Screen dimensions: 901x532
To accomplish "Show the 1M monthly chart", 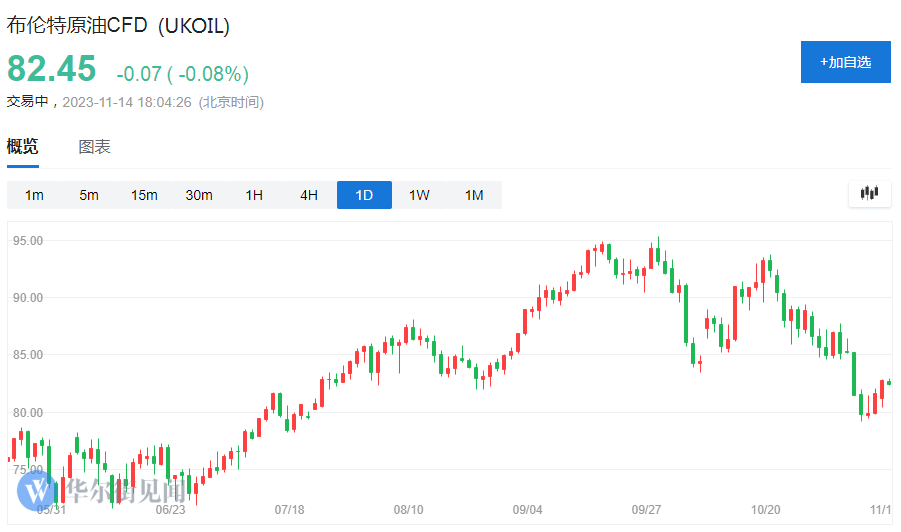I will (474, 195).
